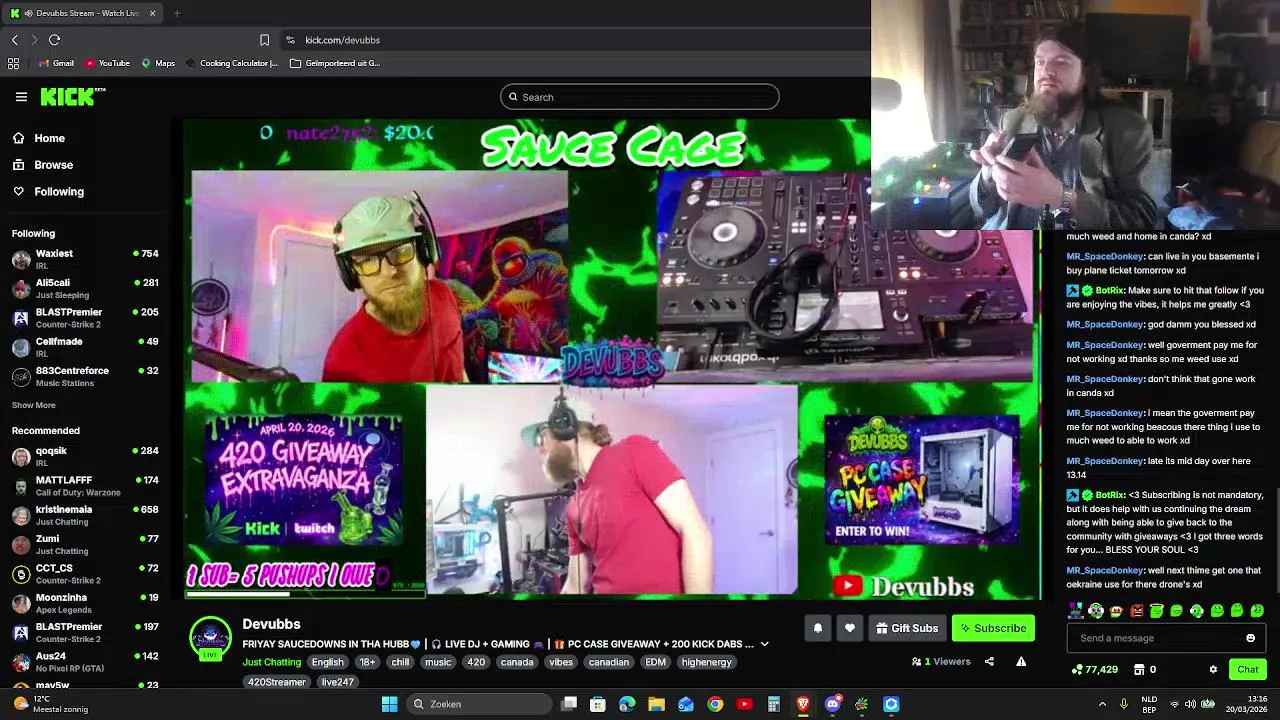1280x720 pixels.
Task: Open the browser apps grid icon
Action: (x=13, y=63)
